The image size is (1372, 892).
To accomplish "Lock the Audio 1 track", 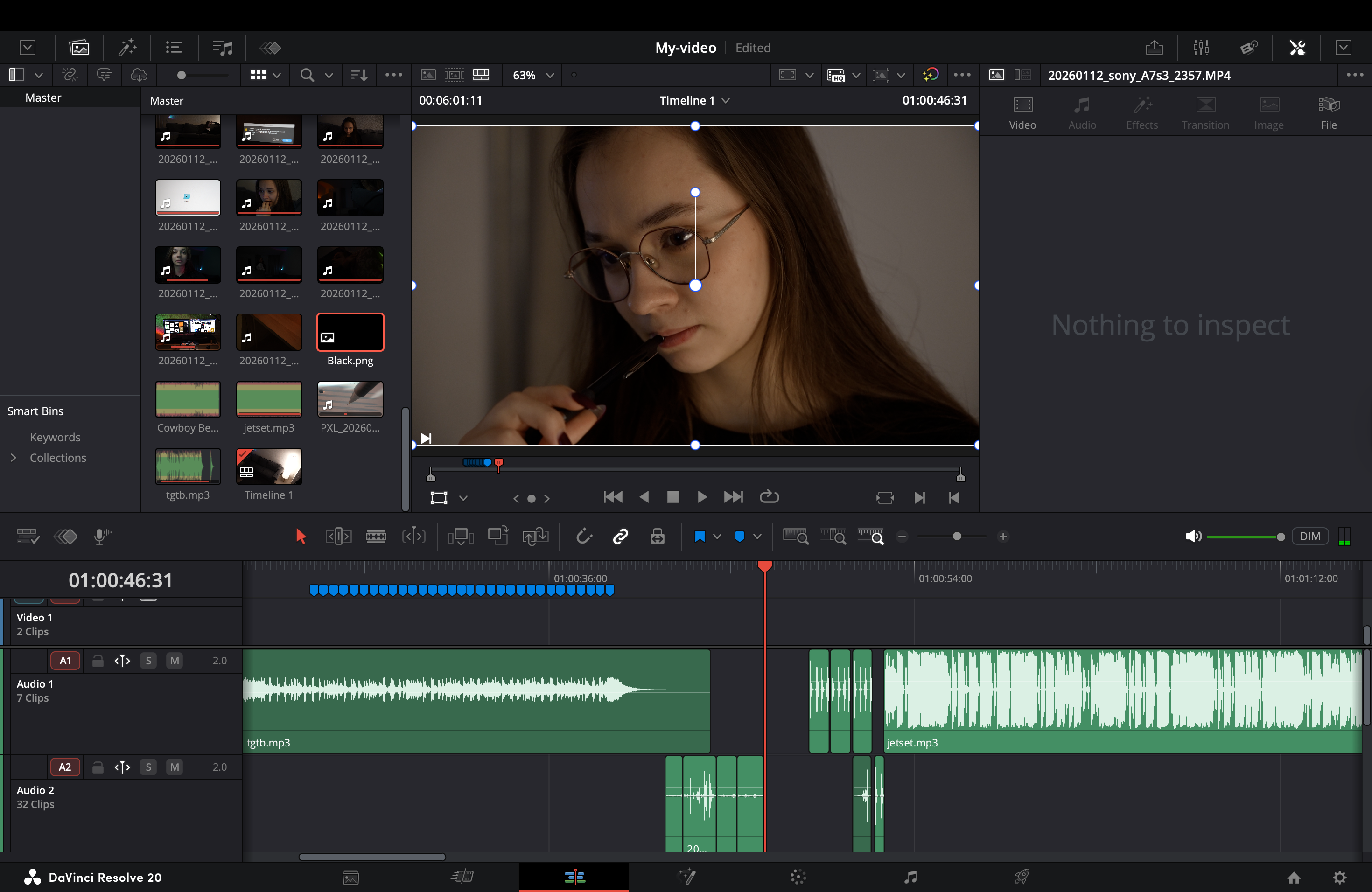I will 97,660.
